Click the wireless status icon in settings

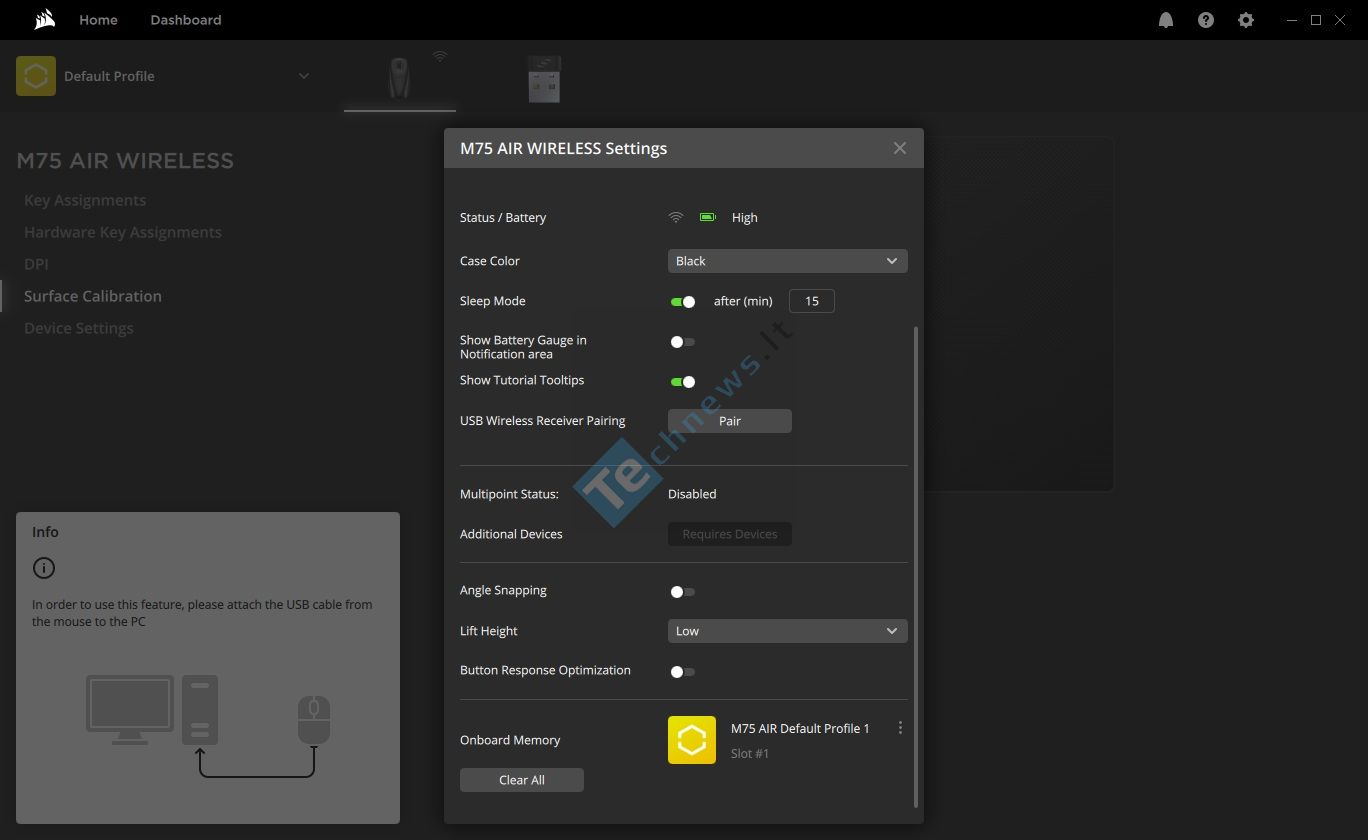[x=676, y=217]
